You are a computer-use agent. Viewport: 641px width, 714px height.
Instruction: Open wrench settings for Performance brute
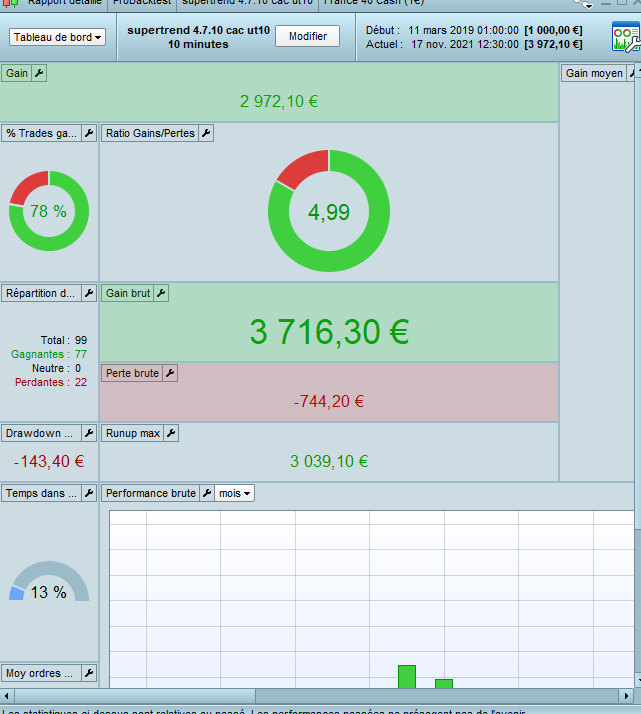pyautogui.click(x=207, y=493)
